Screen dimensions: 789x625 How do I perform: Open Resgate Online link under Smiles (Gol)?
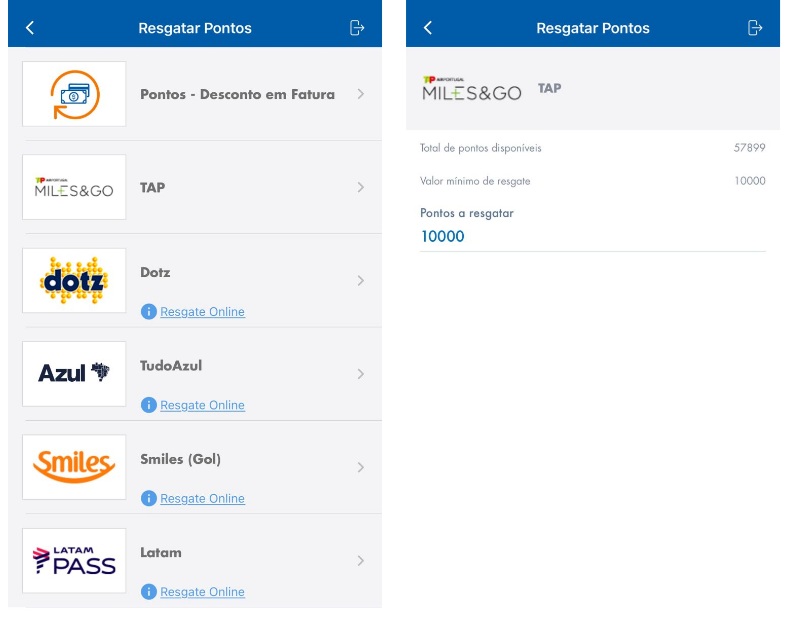click(x=202, y=499)
